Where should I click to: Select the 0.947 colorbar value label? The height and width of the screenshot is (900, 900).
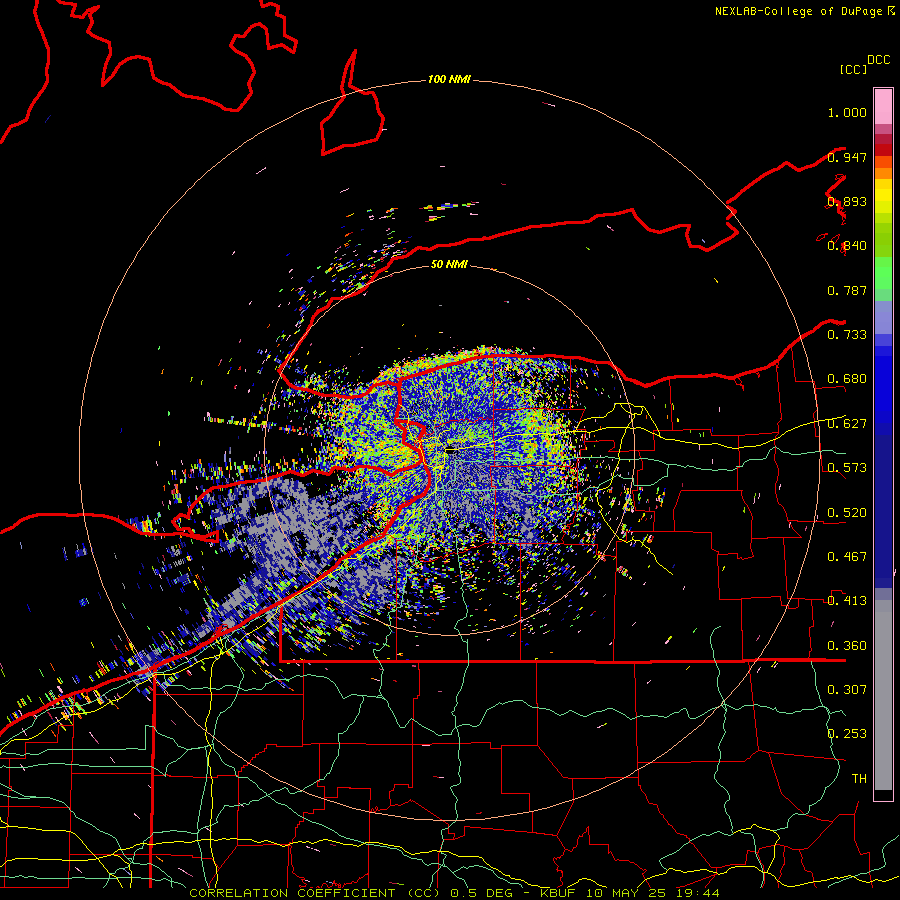coord(847,157)
